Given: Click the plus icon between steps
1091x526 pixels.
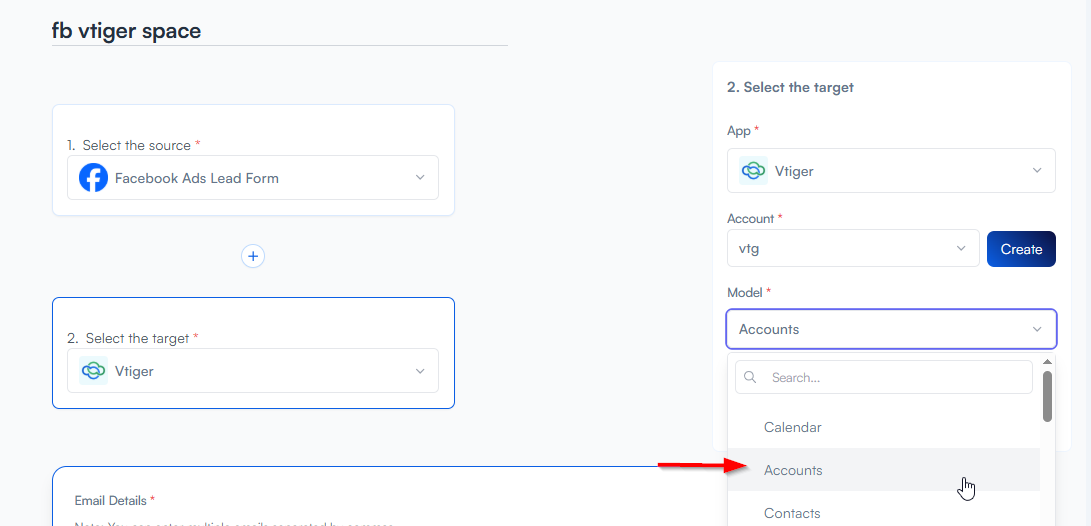Looking at the screenshot, I should [253, 256].
